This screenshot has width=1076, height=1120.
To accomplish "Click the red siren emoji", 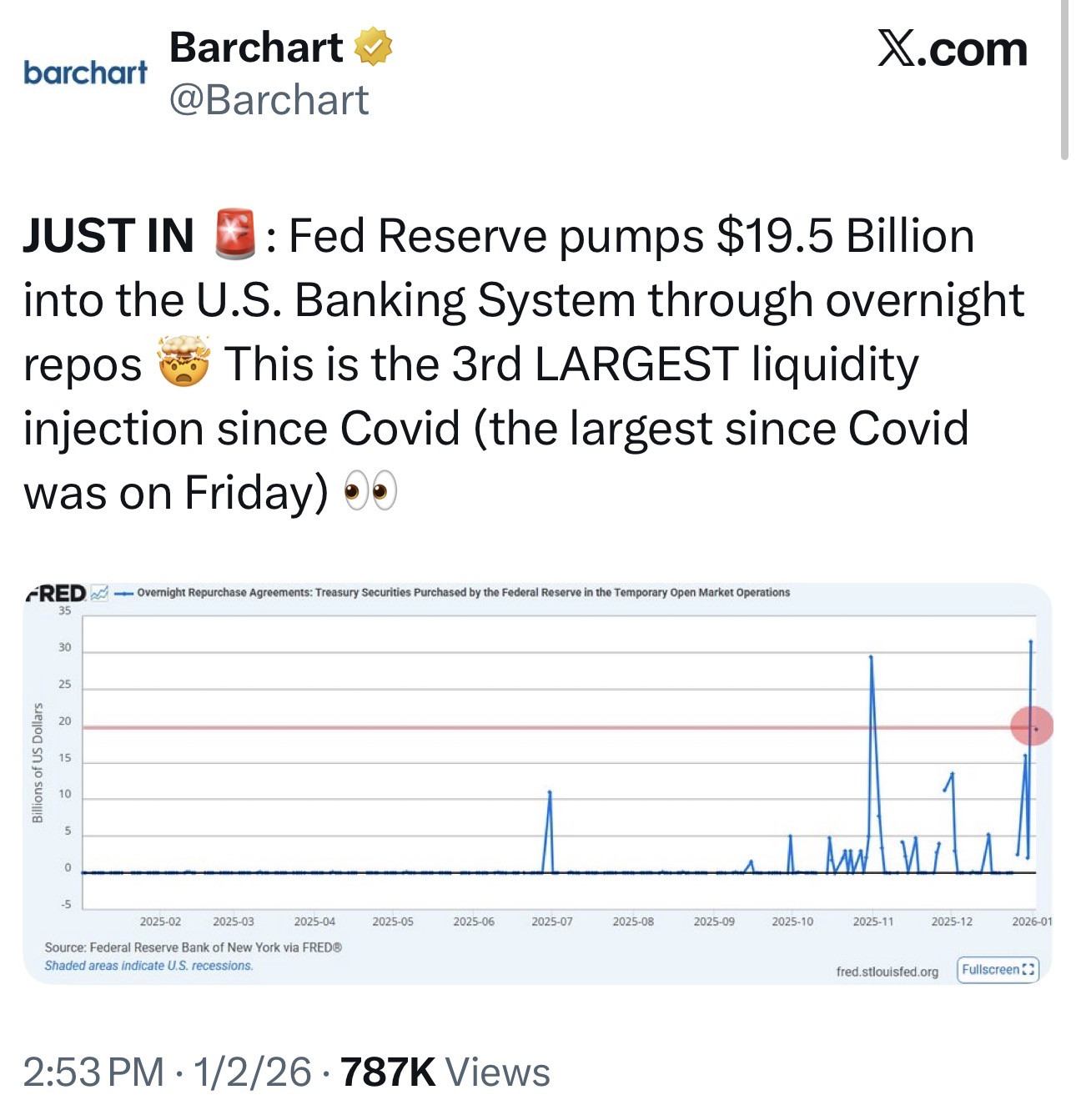I will [235, 234].
